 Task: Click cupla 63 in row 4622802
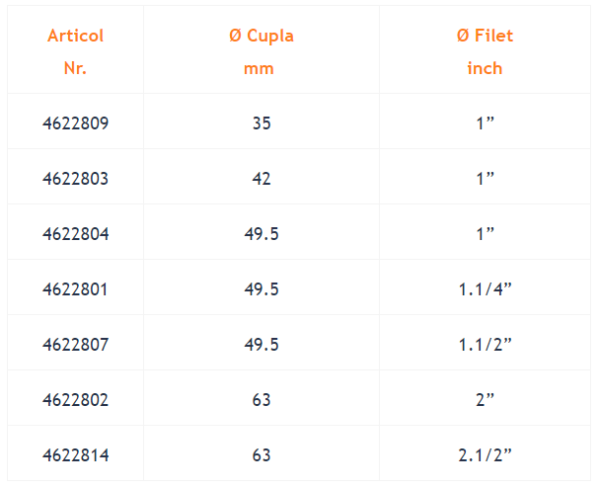tap(261, 400)
